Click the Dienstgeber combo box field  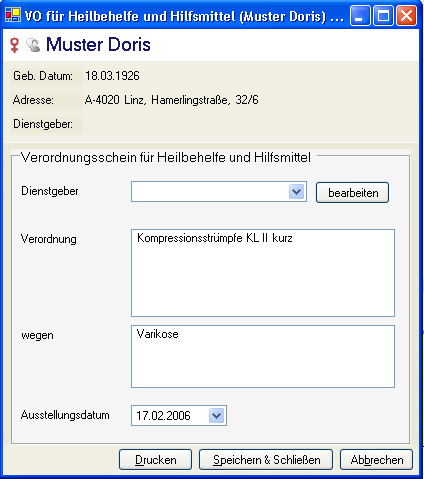coord(219,192)
